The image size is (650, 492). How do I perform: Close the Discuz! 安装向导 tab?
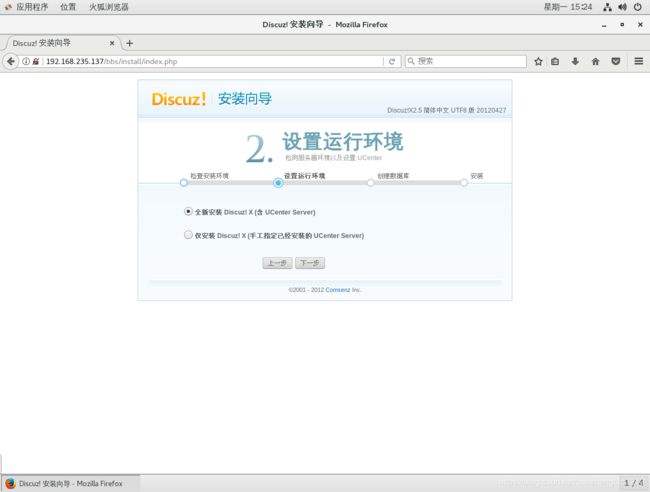click(x=112, y=43)
